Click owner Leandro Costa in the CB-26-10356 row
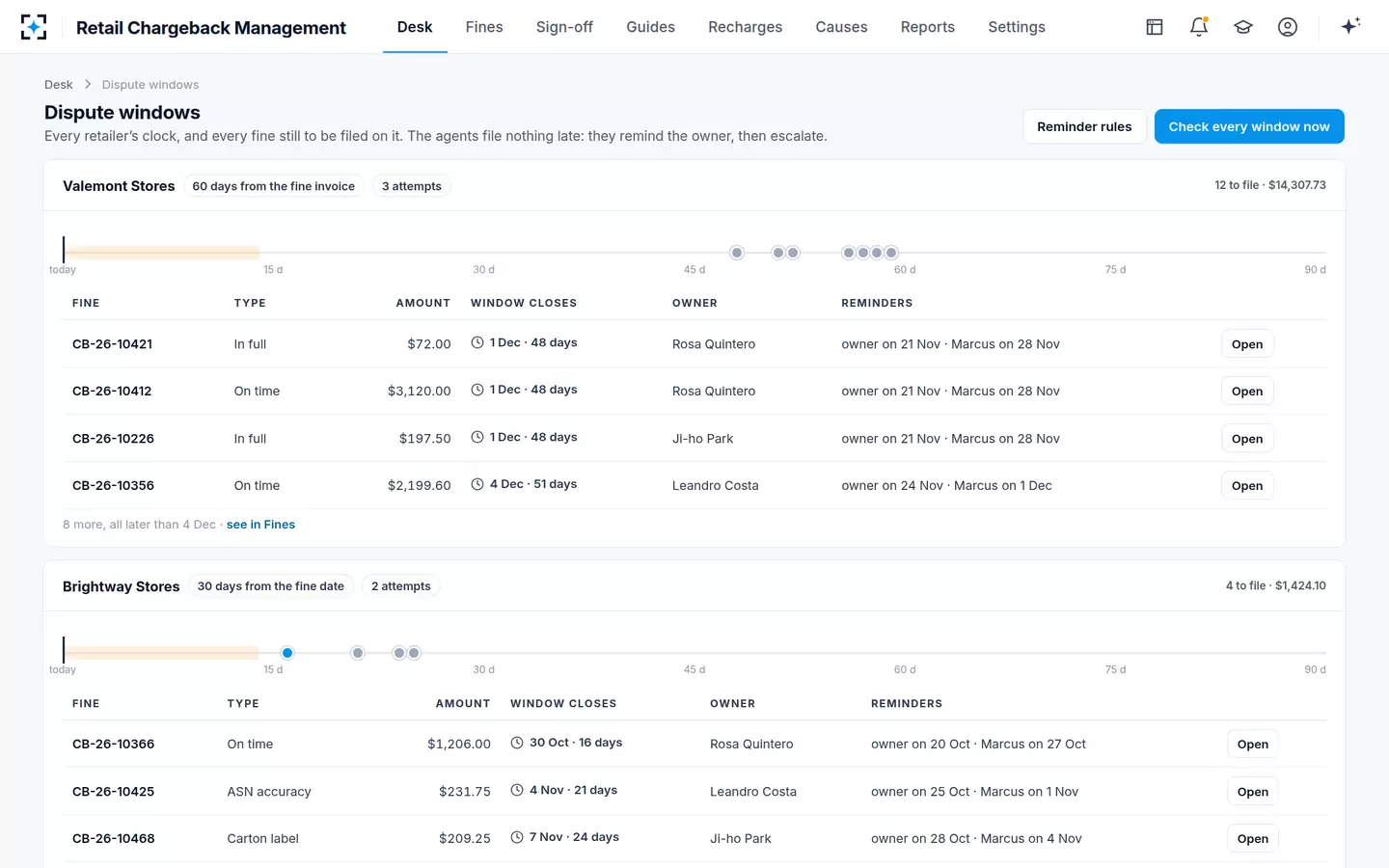The width and height of the screenshot is (1389, 868). point(716,486)
